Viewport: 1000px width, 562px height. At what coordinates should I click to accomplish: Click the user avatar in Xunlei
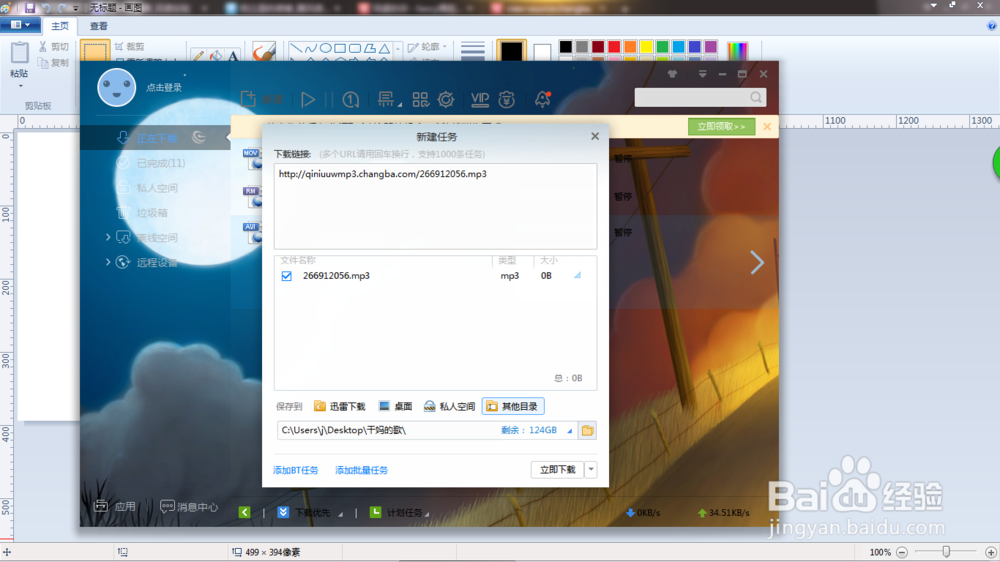click(117, 87)
